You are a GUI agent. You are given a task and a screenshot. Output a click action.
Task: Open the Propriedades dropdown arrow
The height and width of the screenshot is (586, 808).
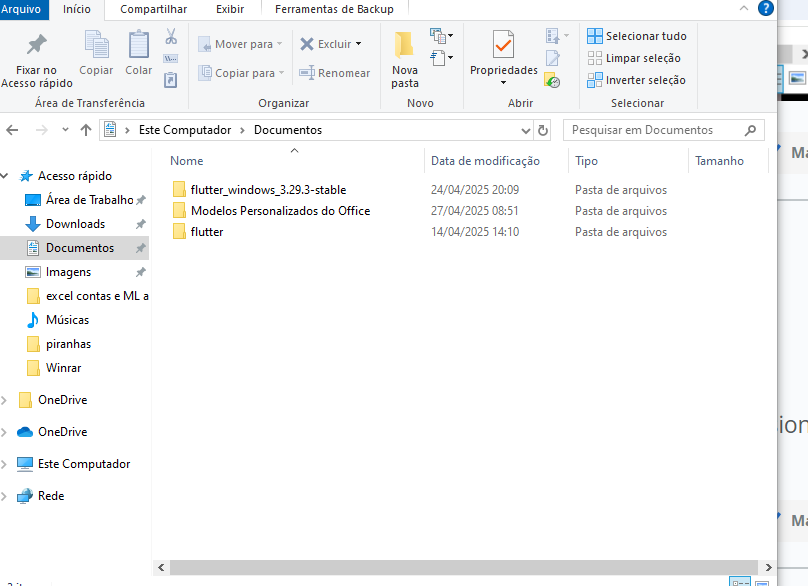pos(503,82)
